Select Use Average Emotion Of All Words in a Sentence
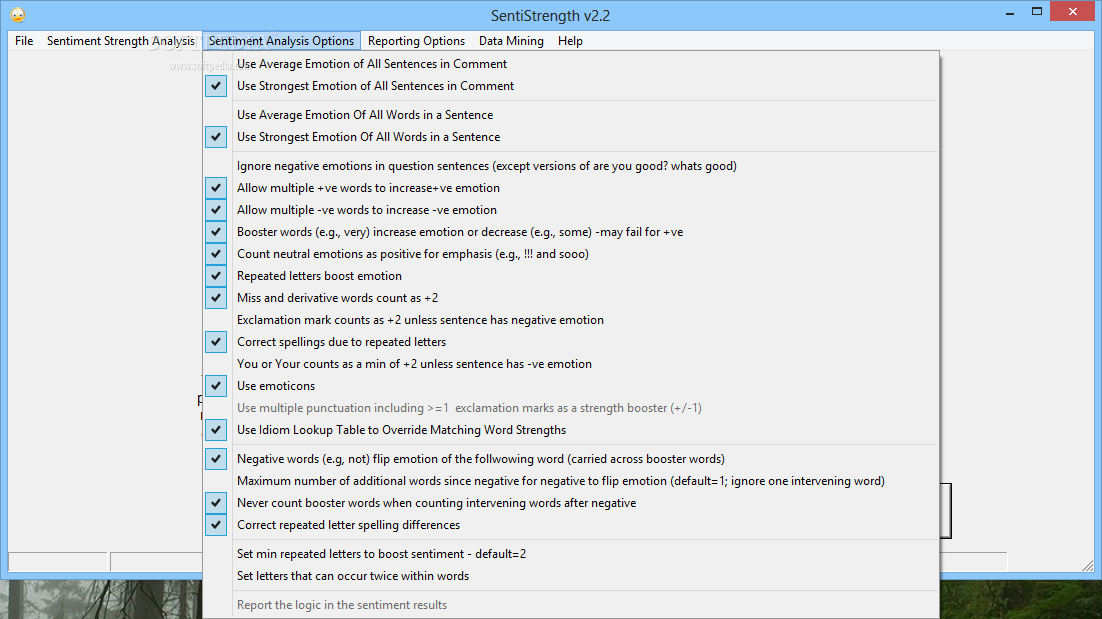 tap(571, 115)
